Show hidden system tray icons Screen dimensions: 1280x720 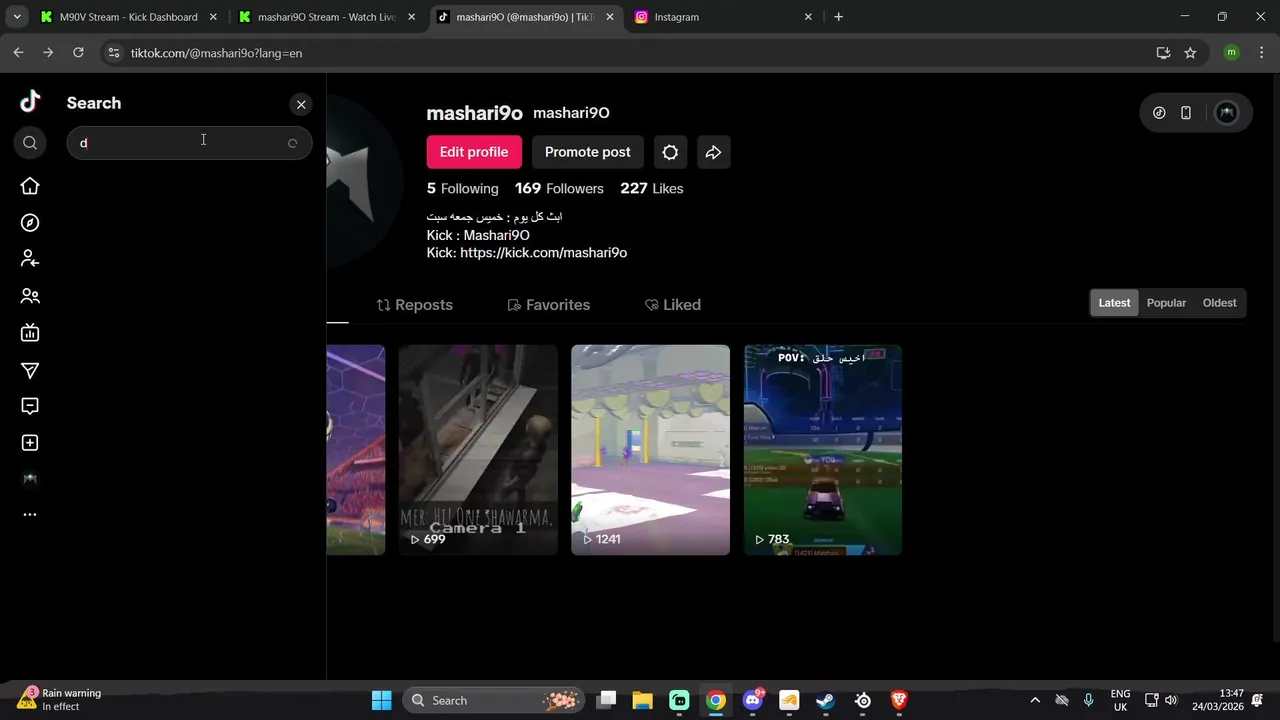coord(1034,700)
